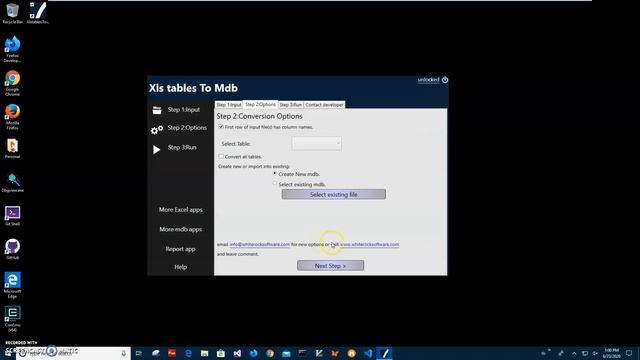This screenshot has height=360, width=640.
Task: Open Action Center notifications icon
Action: pos(629,353)
